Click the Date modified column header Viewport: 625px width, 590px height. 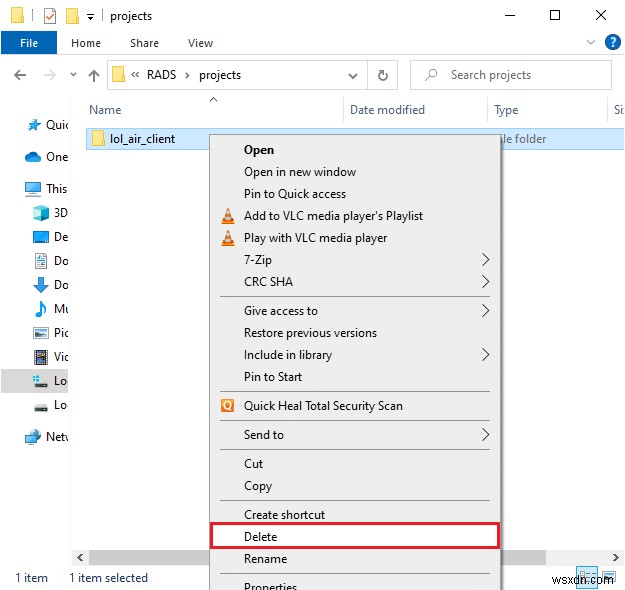[387, 110]
